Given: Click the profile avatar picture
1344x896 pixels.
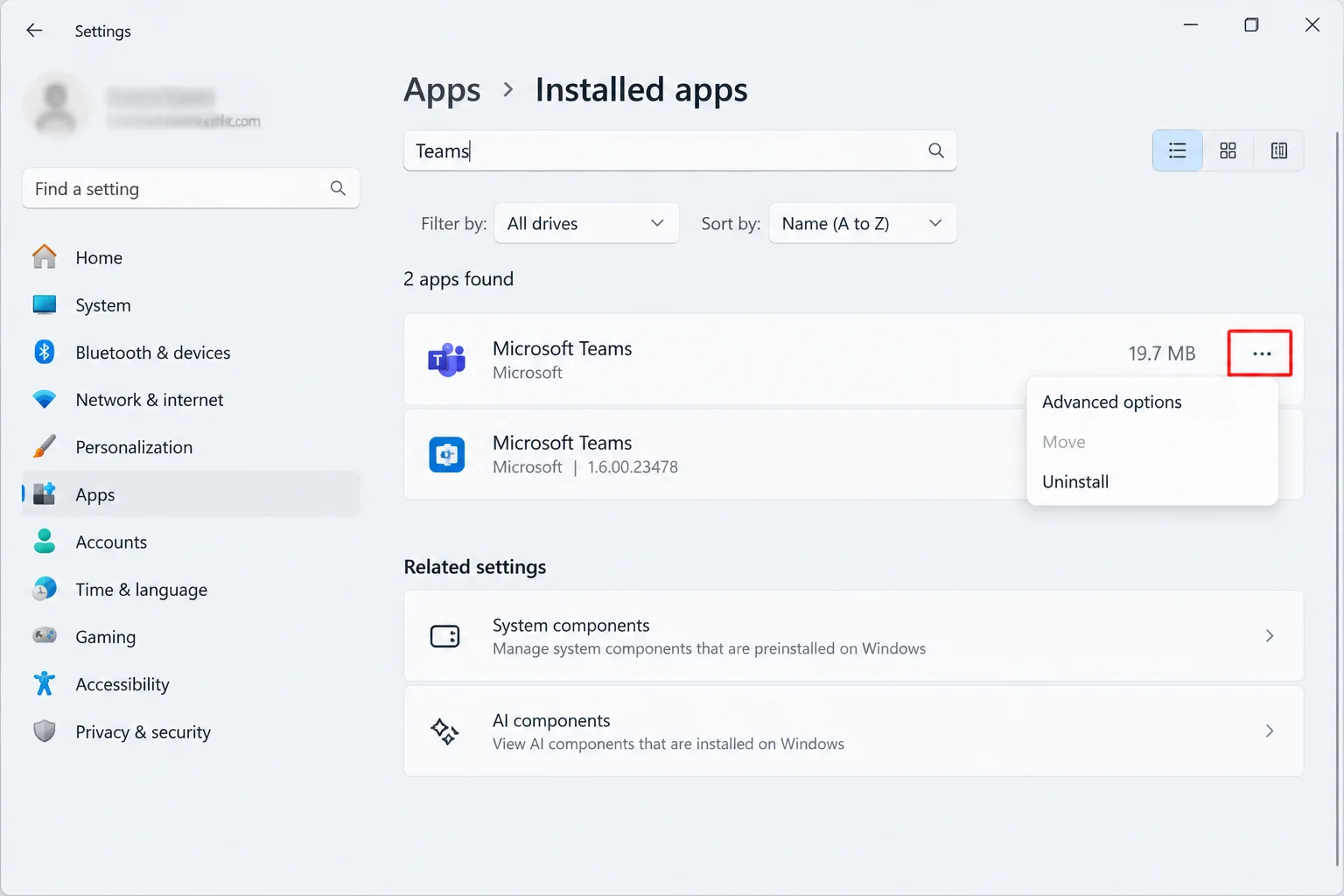Looking at the screenshot, I should [55, 106].
